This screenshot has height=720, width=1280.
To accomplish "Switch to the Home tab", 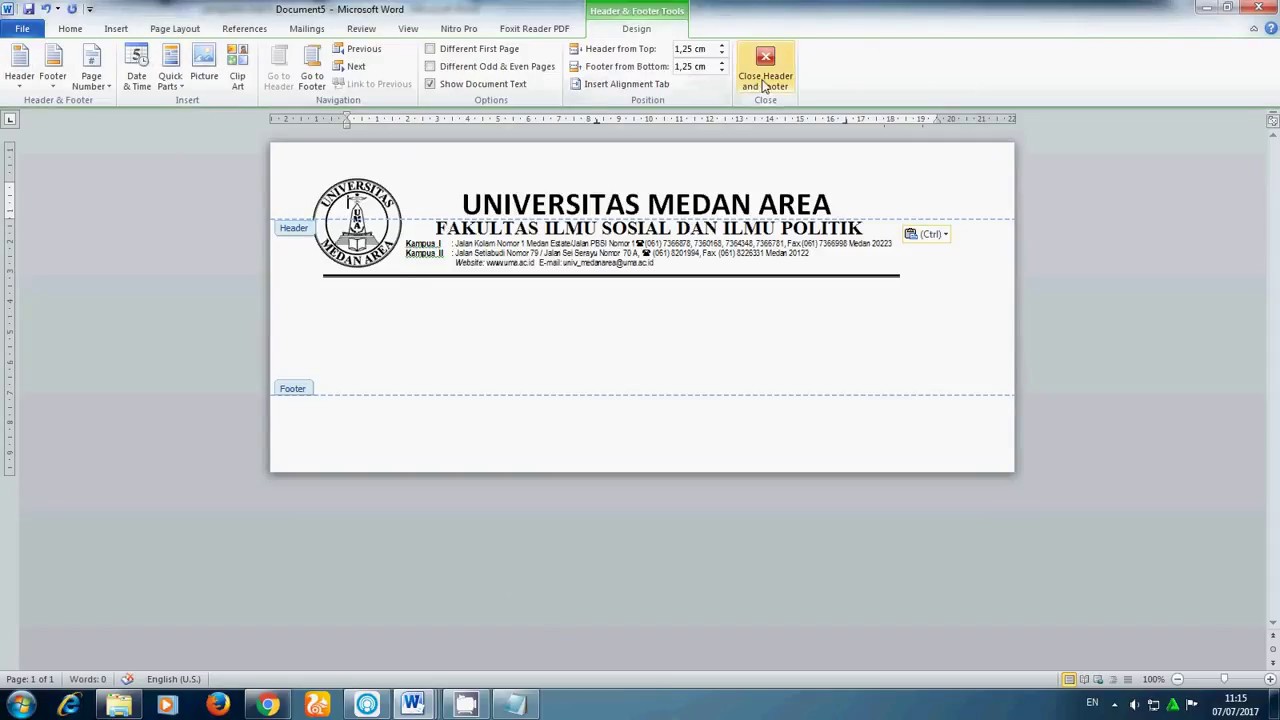I will pyautogui.click(x=70, y=29).
